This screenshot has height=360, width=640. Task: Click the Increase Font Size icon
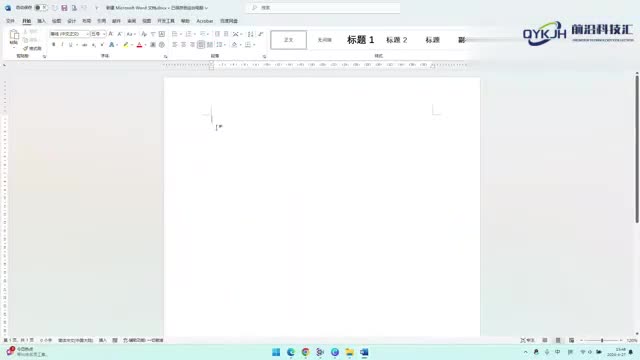point(111,34)
